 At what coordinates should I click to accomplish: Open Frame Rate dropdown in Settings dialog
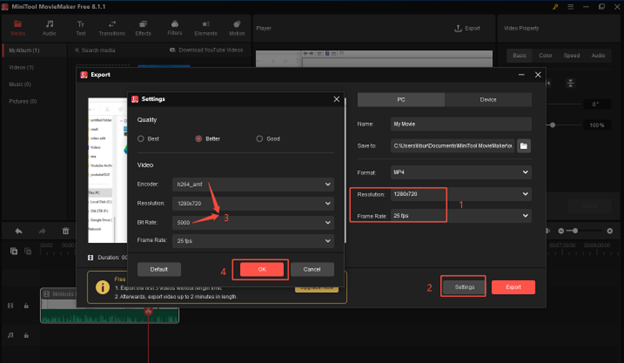coord(253,241)
